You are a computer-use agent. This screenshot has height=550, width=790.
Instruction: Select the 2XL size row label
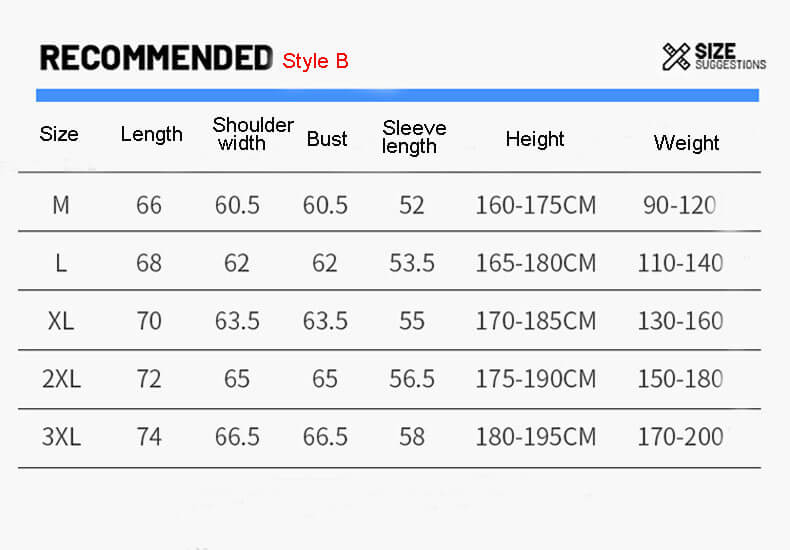coord(61,379)
